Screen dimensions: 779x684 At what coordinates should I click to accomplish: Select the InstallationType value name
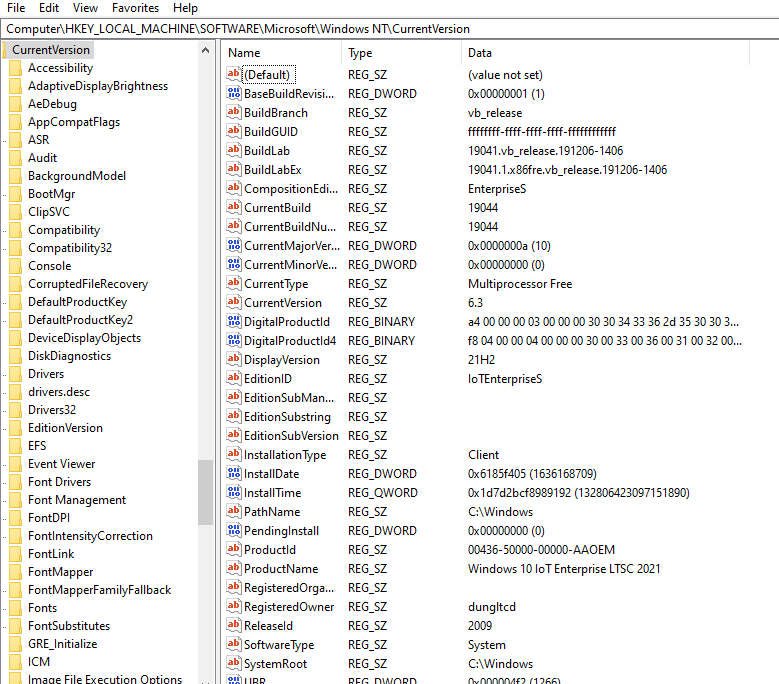[x=285, y=455]
